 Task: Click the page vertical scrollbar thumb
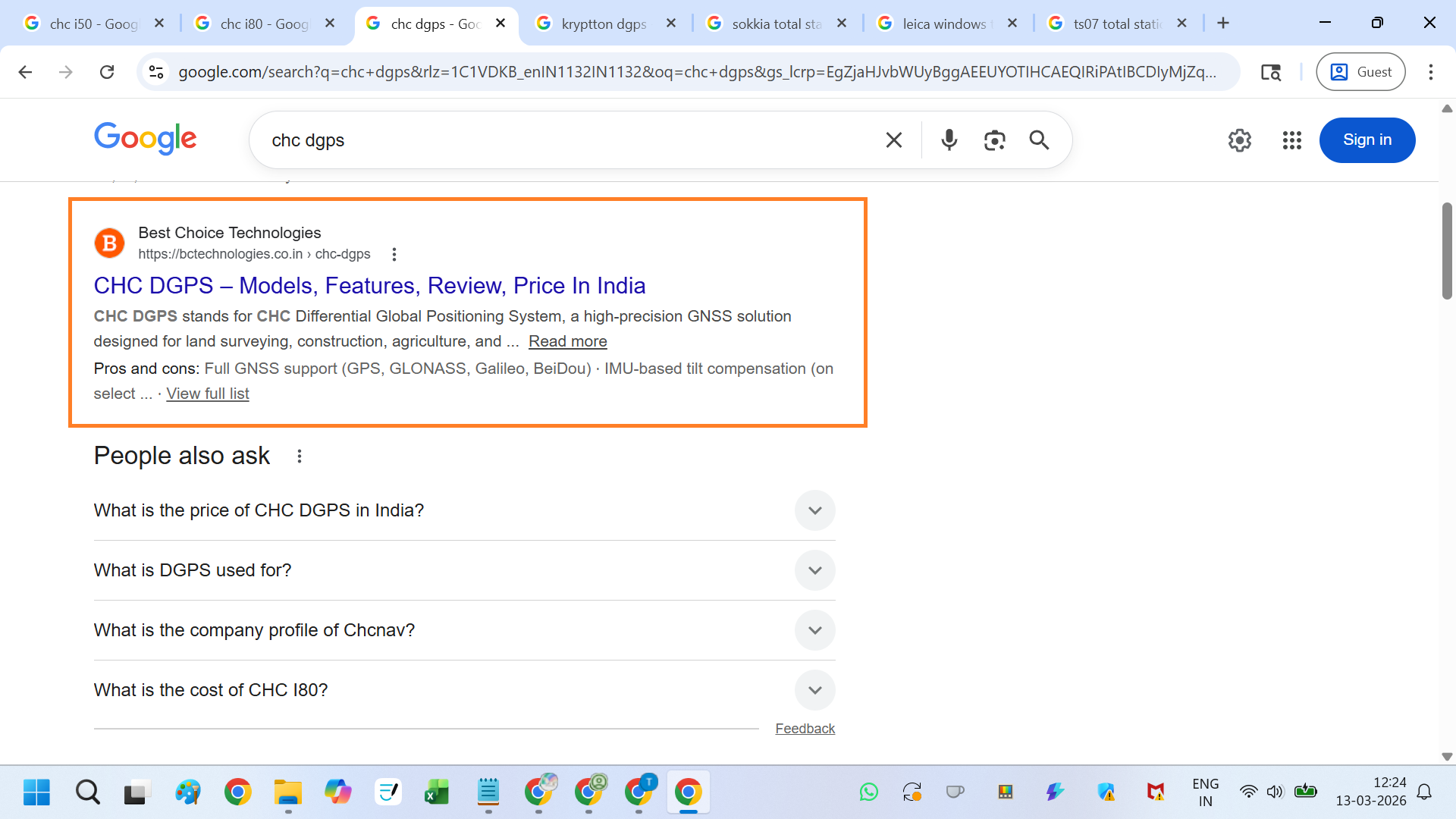click(x=1447, y=250)
